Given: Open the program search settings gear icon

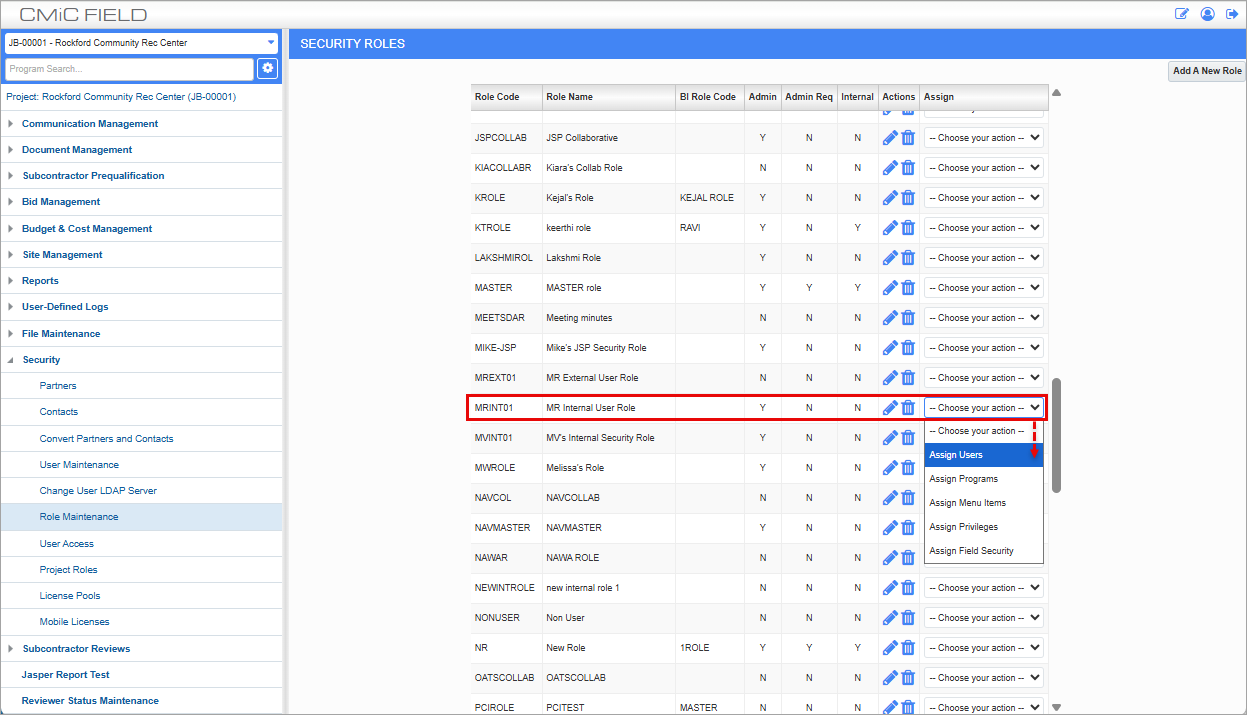Looking at the screenshot, I should [x=267, y=68].
